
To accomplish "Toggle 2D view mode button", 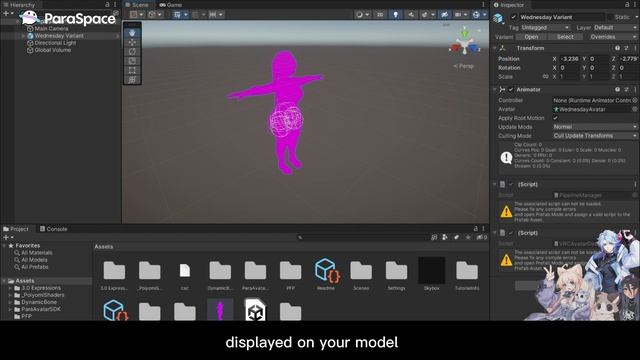I will tap(380, 15).
